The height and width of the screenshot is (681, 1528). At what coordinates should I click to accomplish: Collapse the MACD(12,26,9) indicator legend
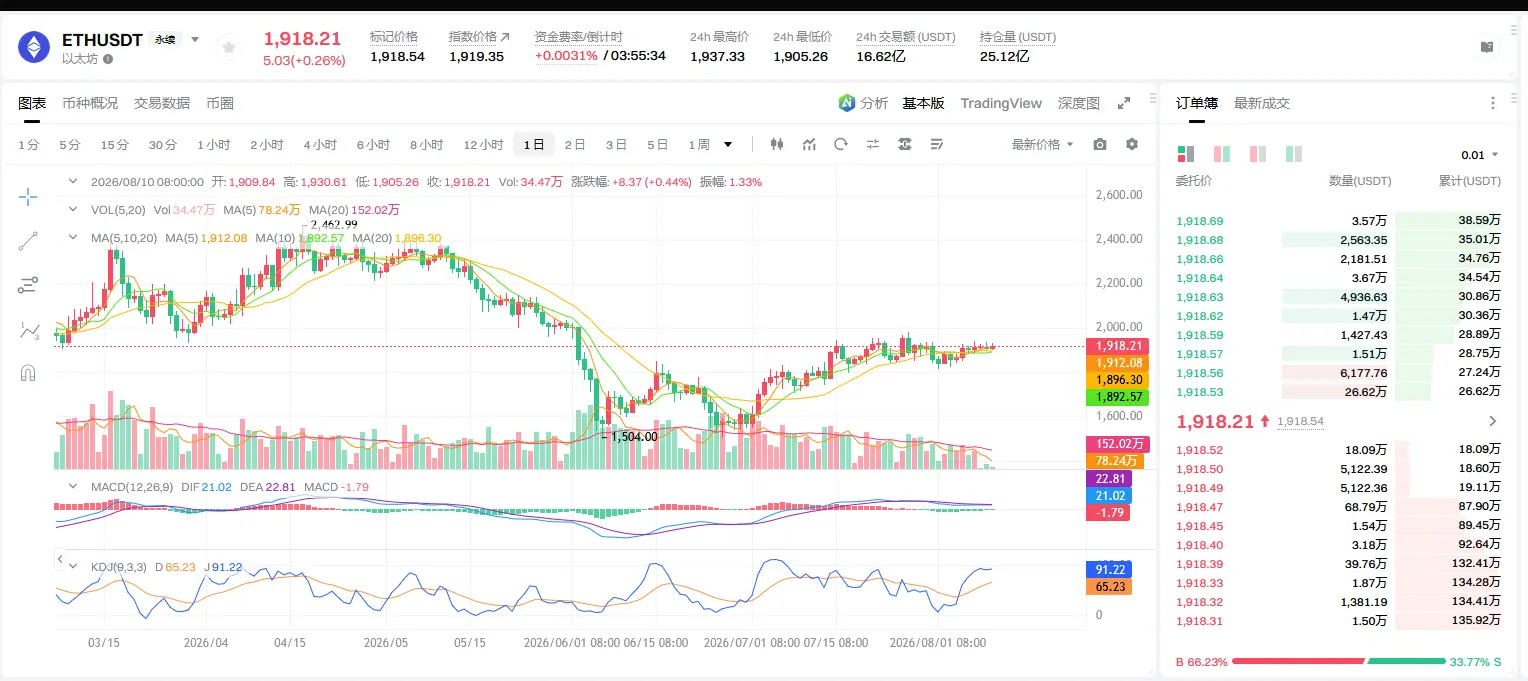(72, 486)
